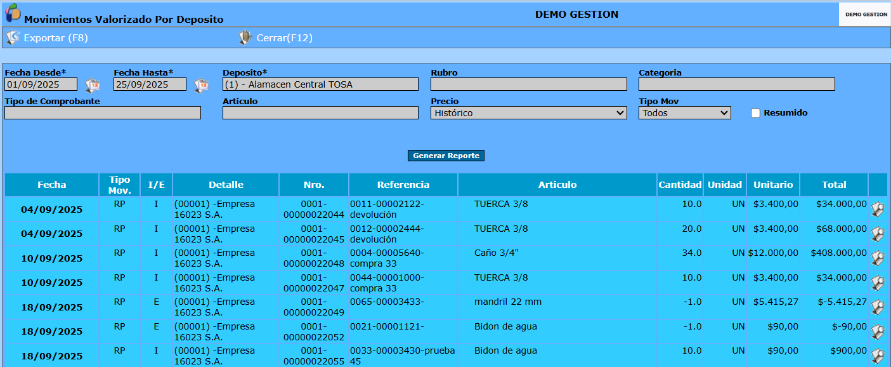Click the Unidad column header
Screen dimensions: 891x367
pyautogui.click(x=725, y=185)
